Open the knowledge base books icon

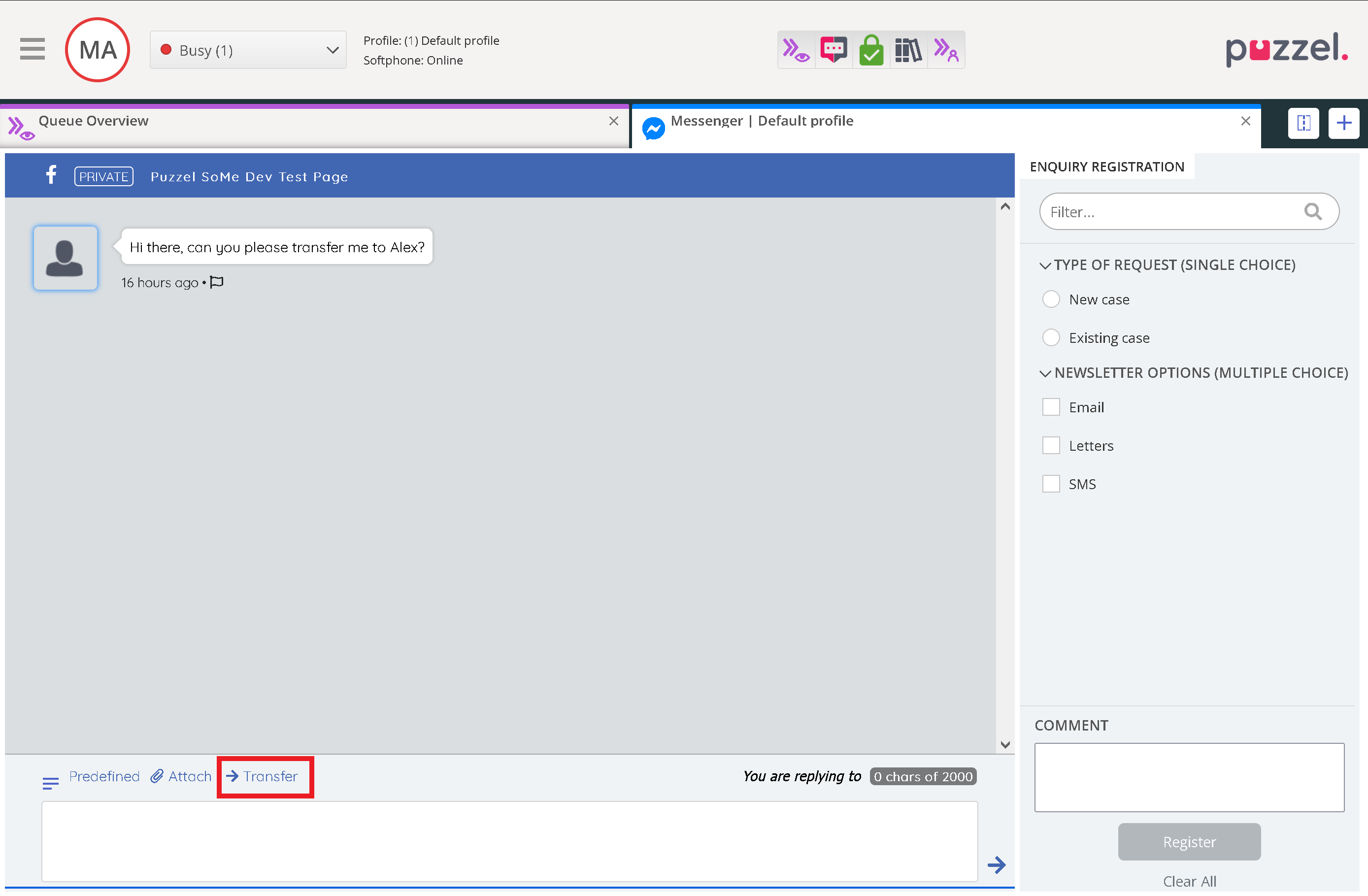(x=908, y=51)
